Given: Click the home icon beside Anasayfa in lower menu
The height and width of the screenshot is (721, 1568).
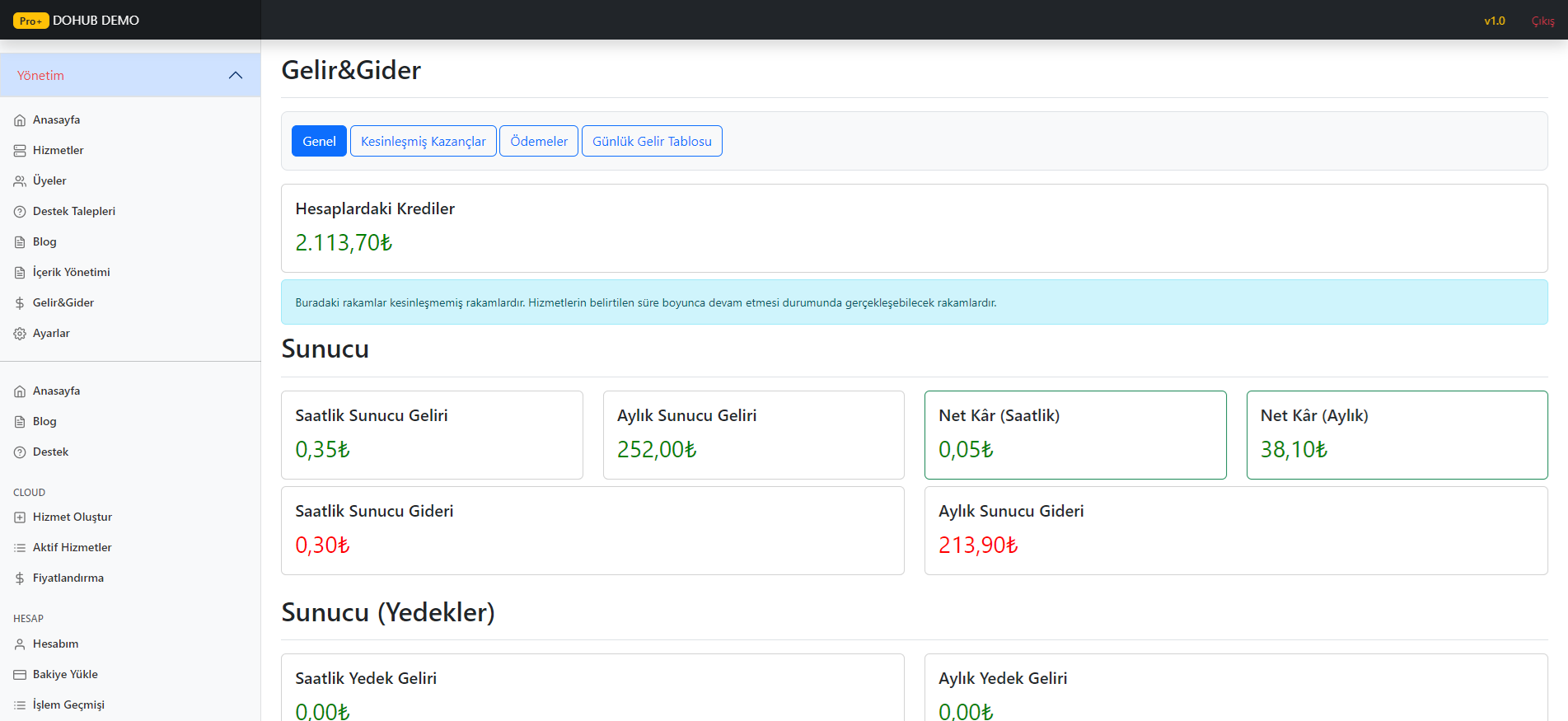Looking at the screenshot, I should point(20,391).
